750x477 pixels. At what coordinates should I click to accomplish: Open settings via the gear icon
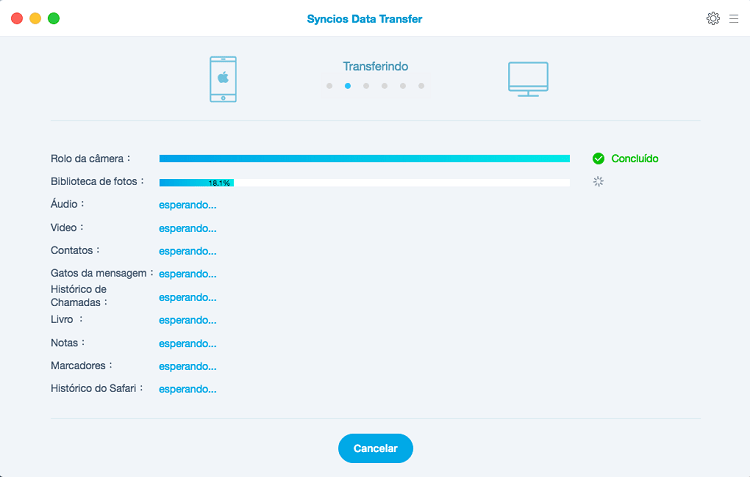click(713, 18)
